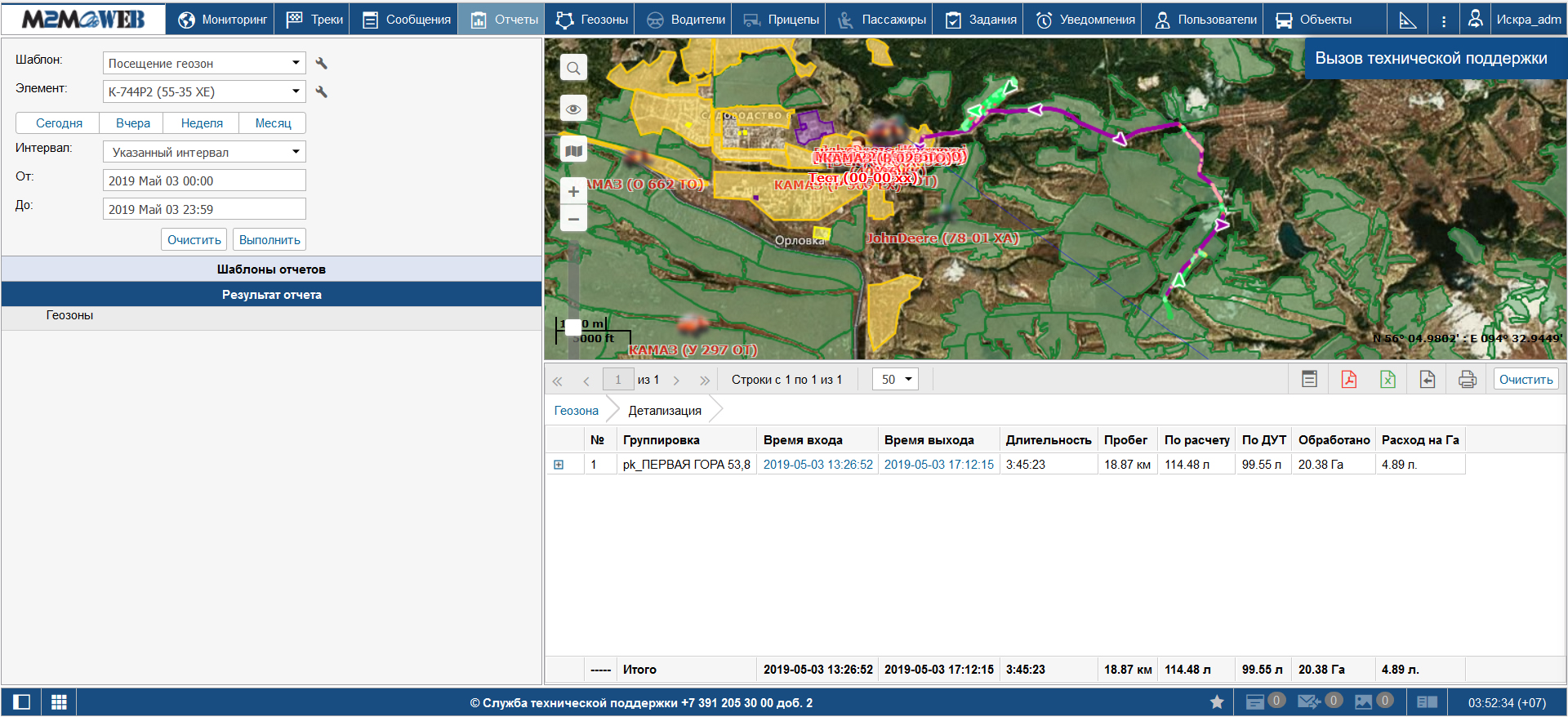Click the Выполнить button
Screen dimensions: 1568x717
[269, 240]
